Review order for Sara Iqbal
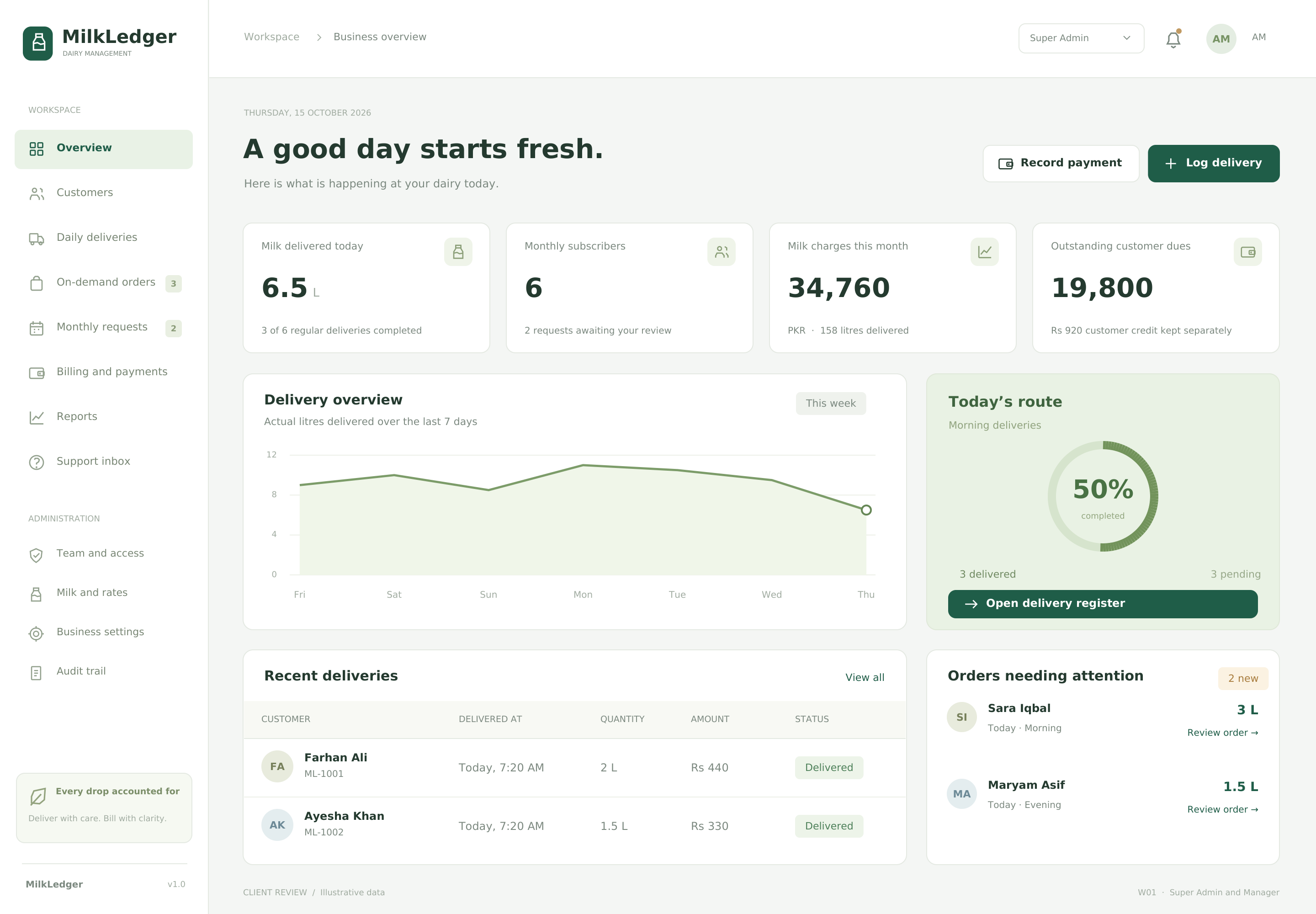The height and width of the screenshot is (914, 1316). pos(1222,733)
